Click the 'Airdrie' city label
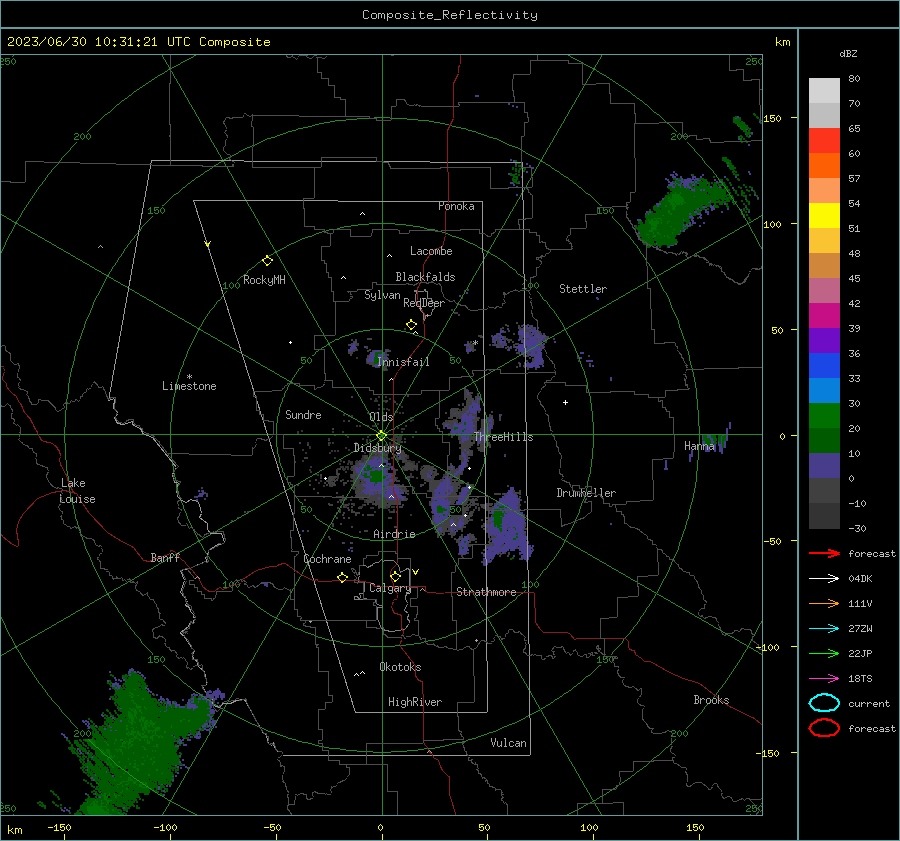The height and width of the screenshot is (841, 900). [394, 534]
